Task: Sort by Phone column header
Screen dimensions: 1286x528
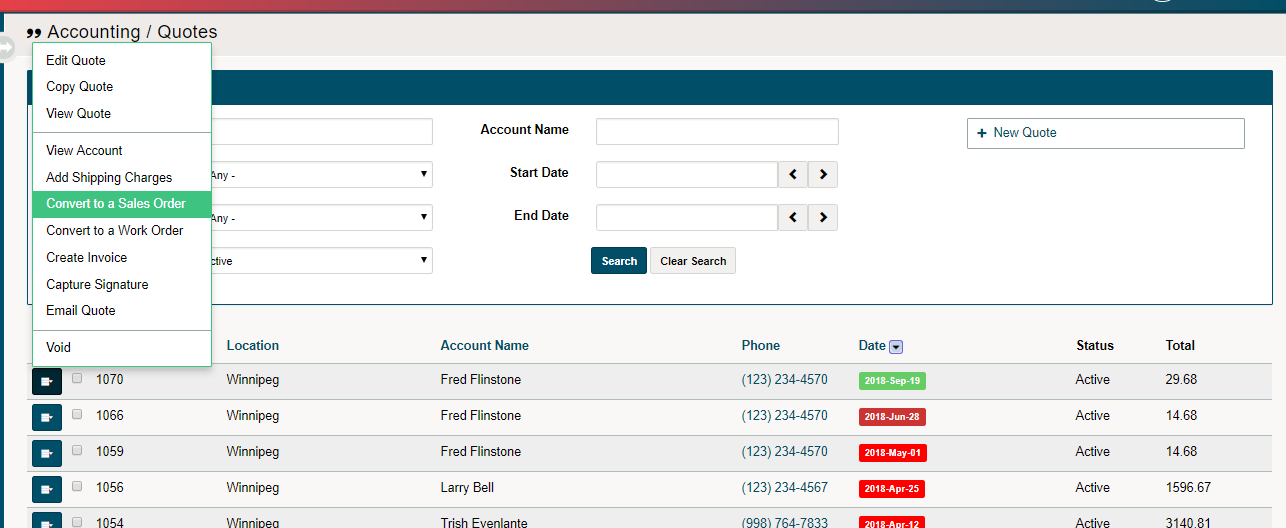Action: pos(761,346)
